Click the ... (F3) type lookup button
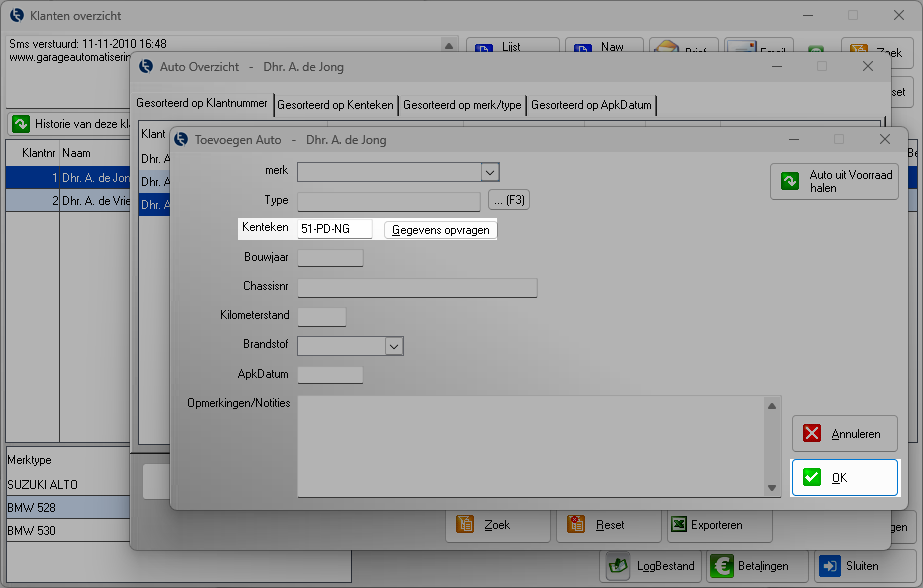Image resolution: width=923 pixels, height=588 pixels. coord(509,200)
